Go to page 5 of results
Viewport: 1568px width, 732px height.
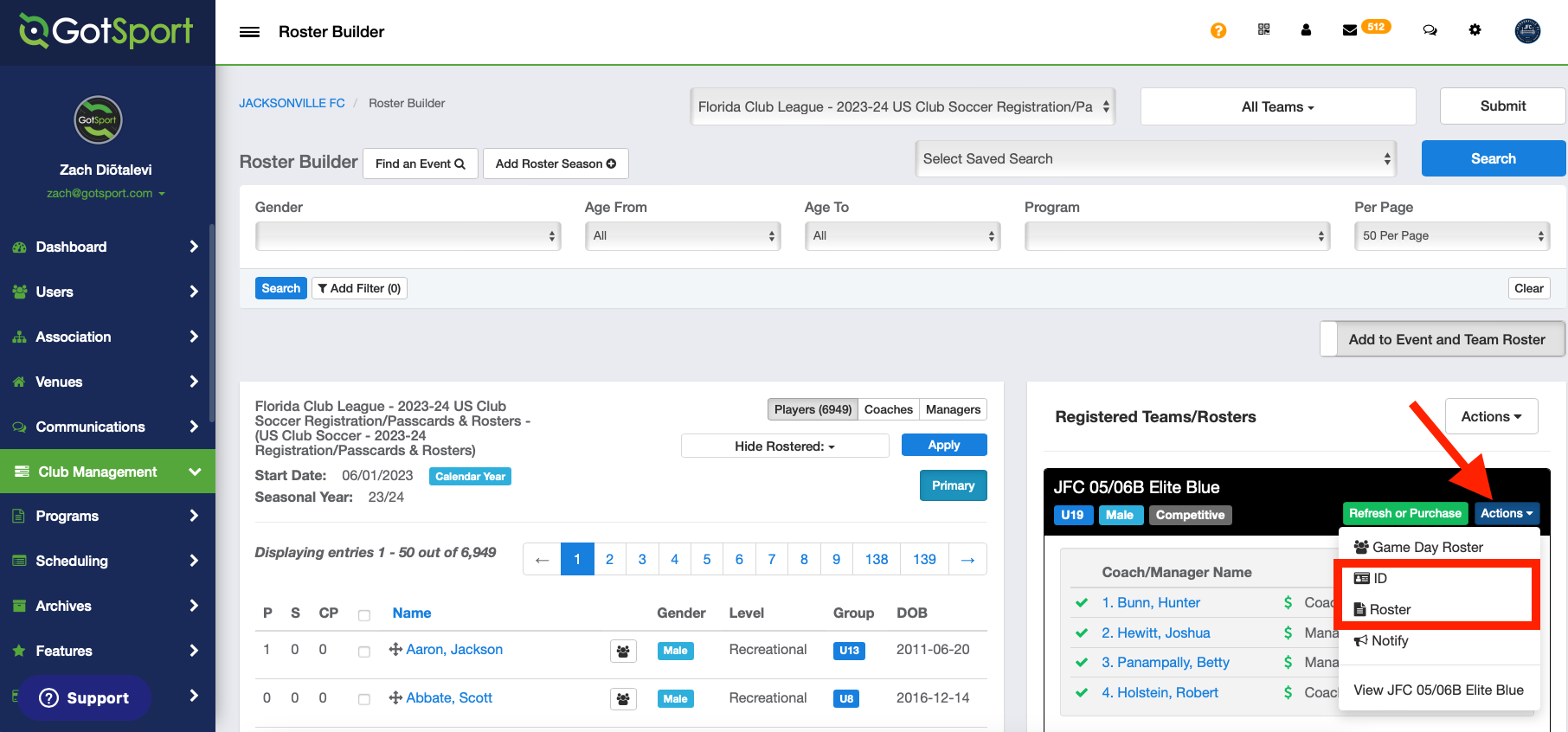coord(706,559)
